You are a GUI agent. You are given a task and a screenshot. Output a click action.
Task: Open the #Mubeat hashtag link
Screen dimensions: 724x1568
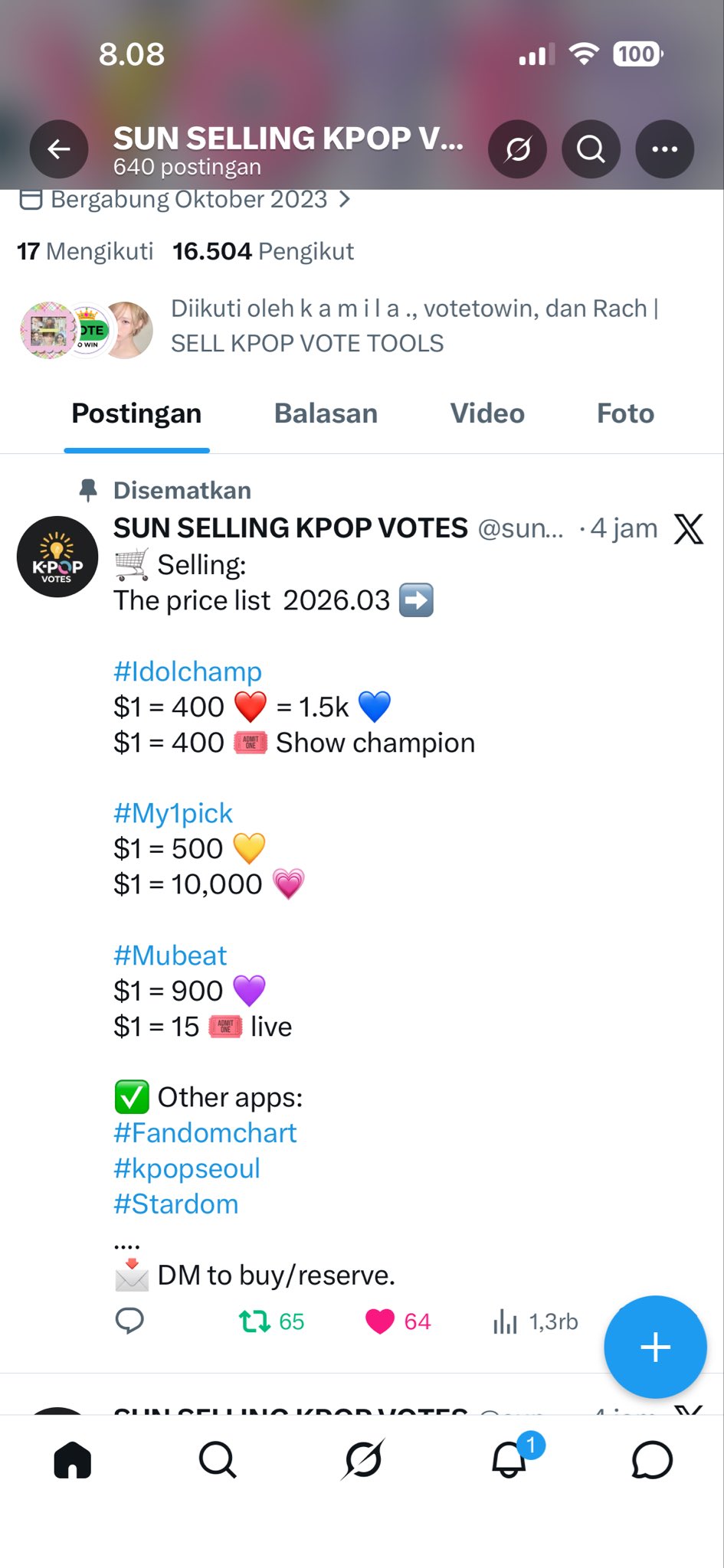click(x=170, y=955)
